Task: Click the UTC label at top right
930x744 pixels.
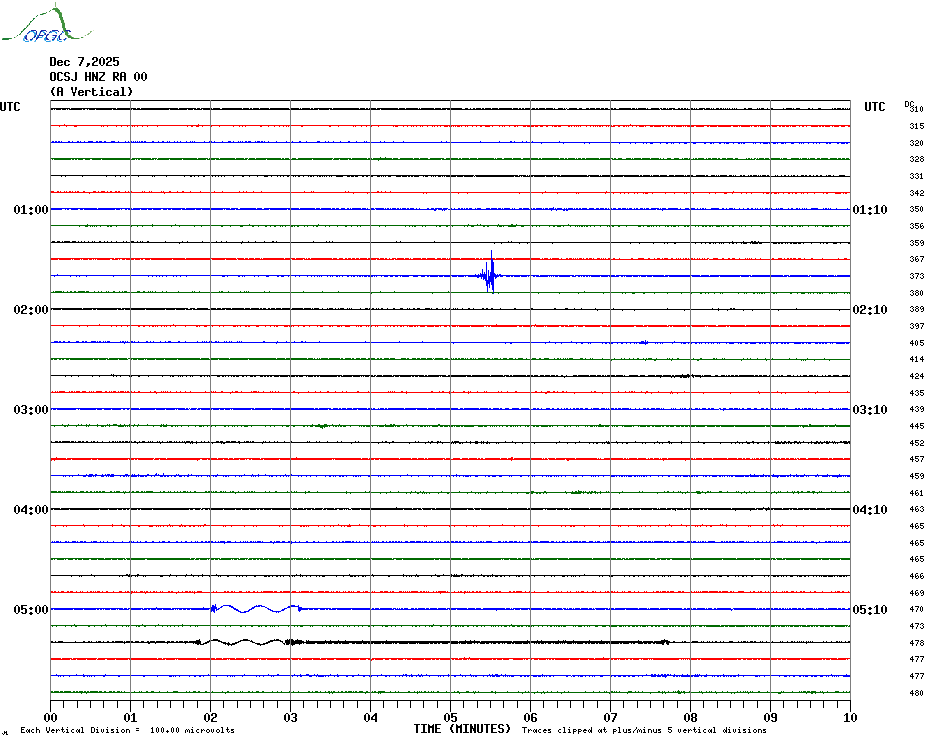Action: pyautogui.click(x=875, y=107)
